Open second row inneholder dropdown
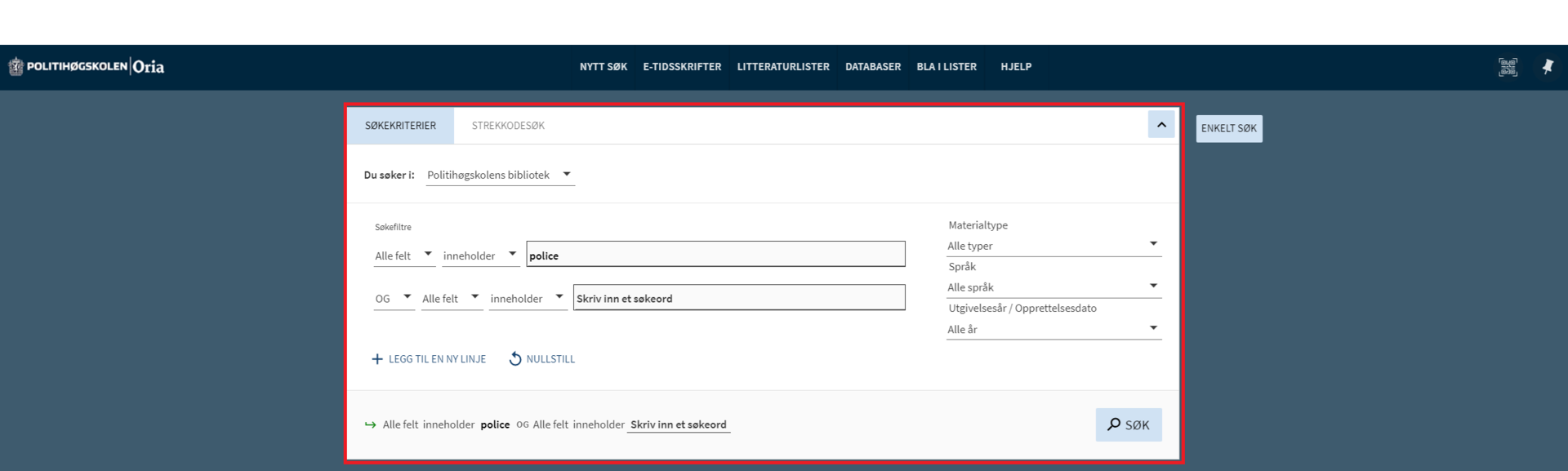The height and width of the screenshot is (471, 1568). click(x=528, y=299)
